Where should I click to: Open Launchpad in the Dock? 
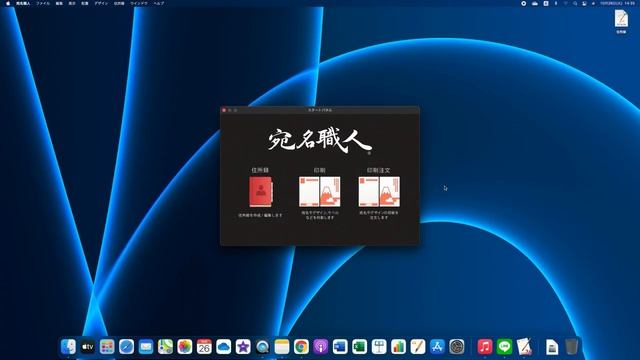pos(107,347)
